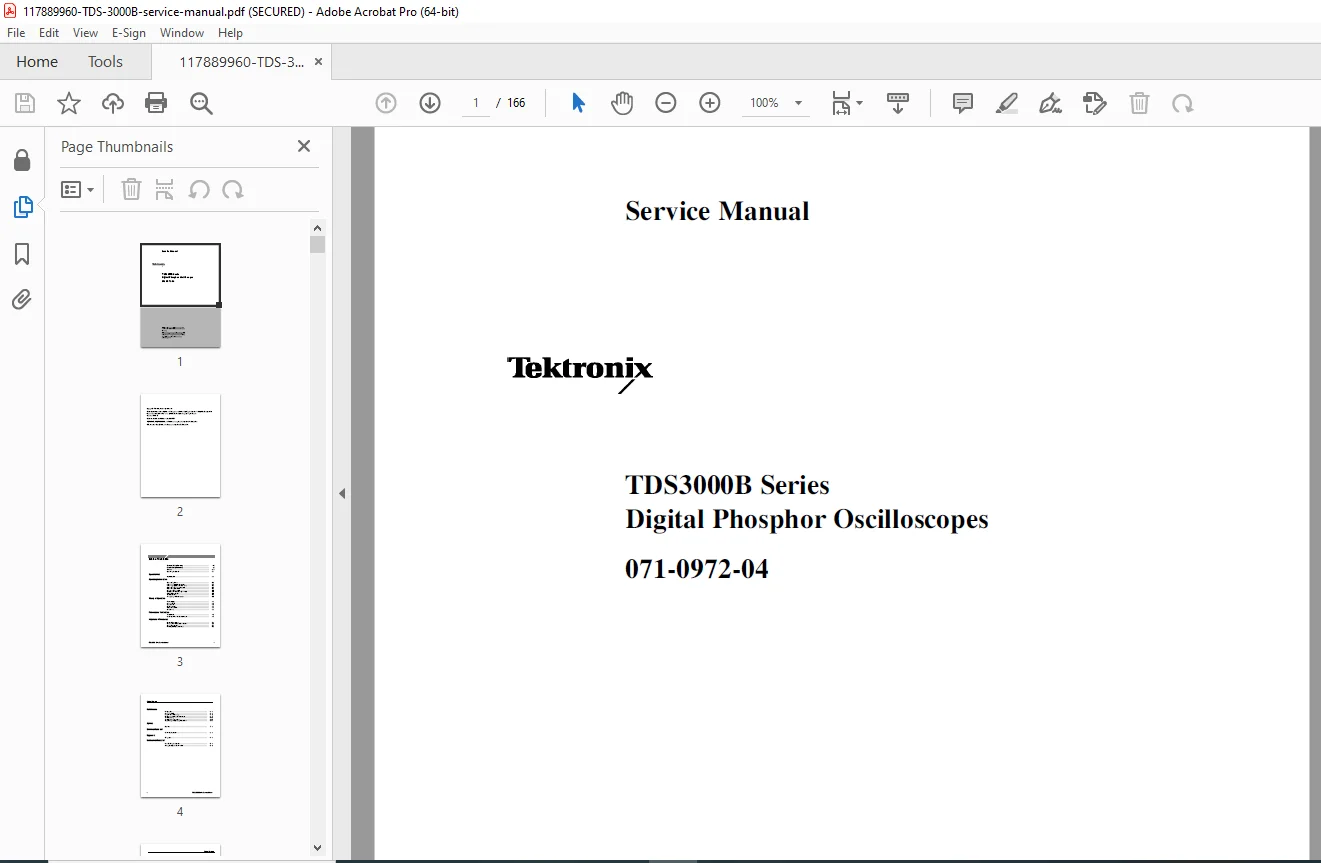The width and height of the screenshot is (1321, 863).
Task: Zoom in with the plus icon
Action: 710,103
